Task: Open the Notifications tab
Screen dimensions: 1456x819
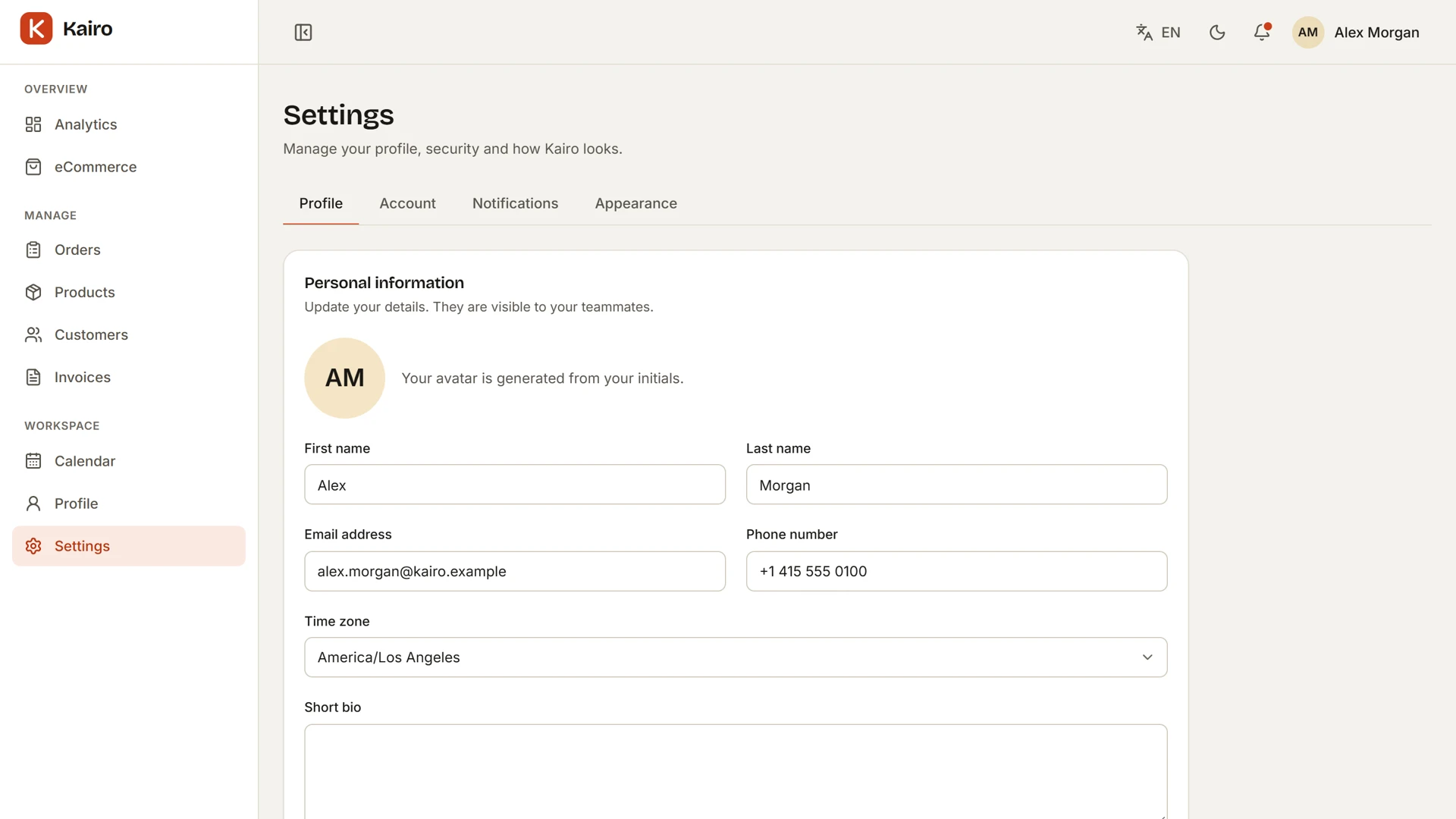Action: (515, 203)
